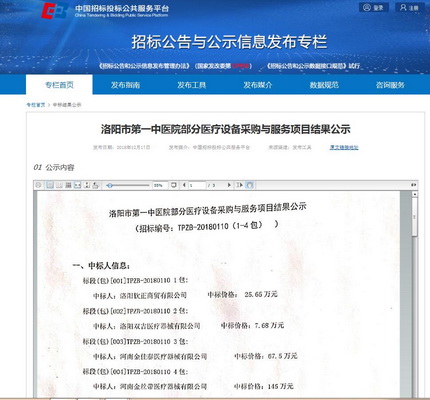The height and width of the screenshot is (400, 430).
Task: Go to next page with right arrow
Action: coord(229,185)
